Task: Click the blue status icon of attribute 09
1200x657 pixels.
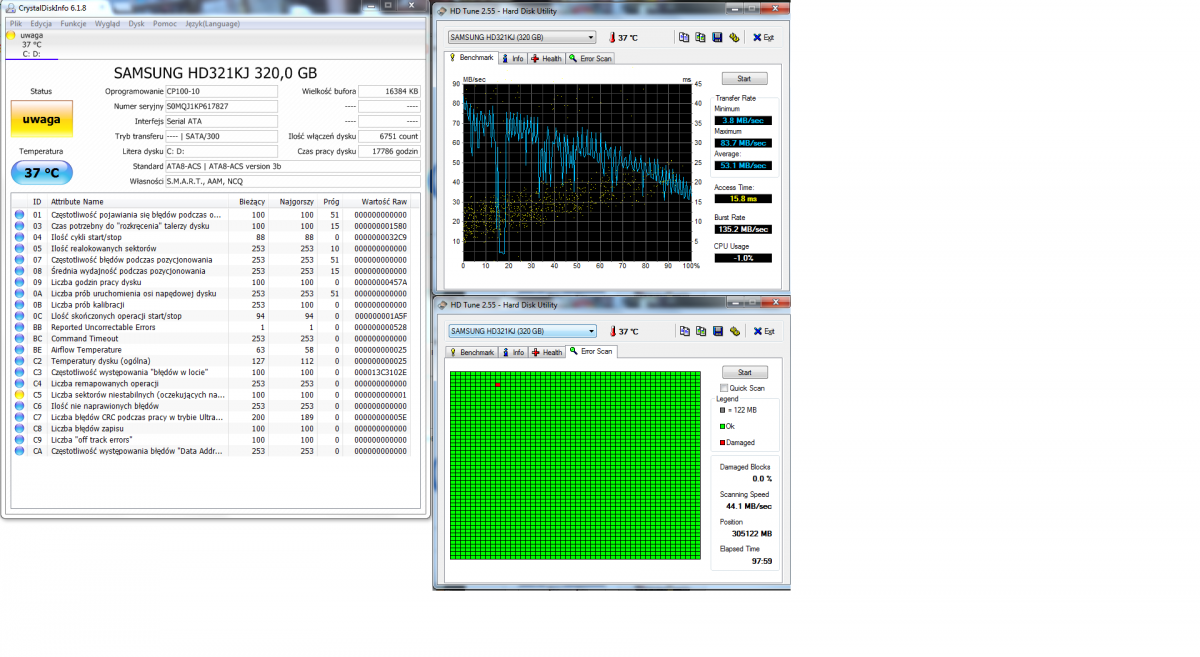Action: (x=19, y=282)
